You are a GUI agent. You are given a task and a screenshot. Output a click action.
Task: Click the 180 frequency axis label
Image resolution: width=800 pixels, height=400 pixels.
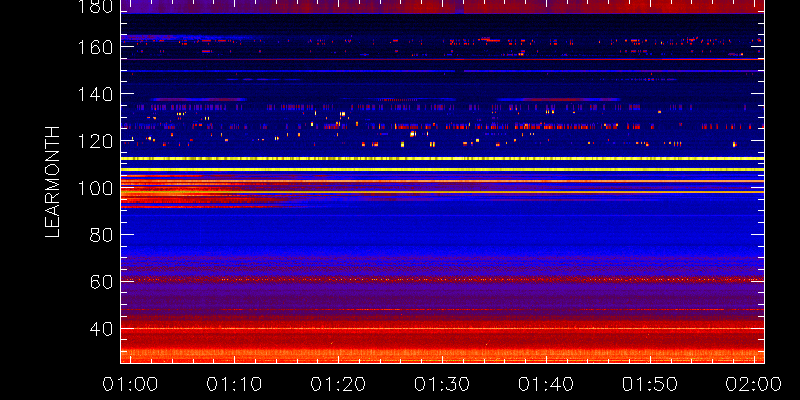[93, 6]
